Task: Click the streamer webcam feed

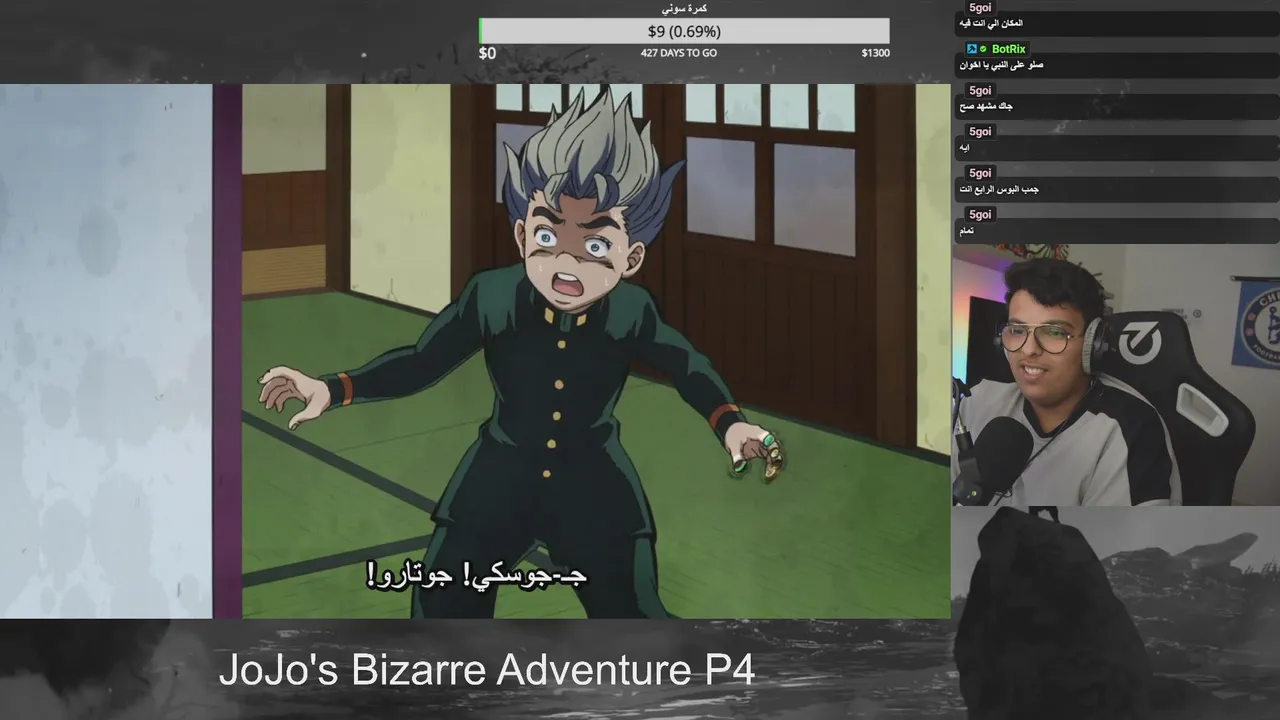Action: point(1115,375)
